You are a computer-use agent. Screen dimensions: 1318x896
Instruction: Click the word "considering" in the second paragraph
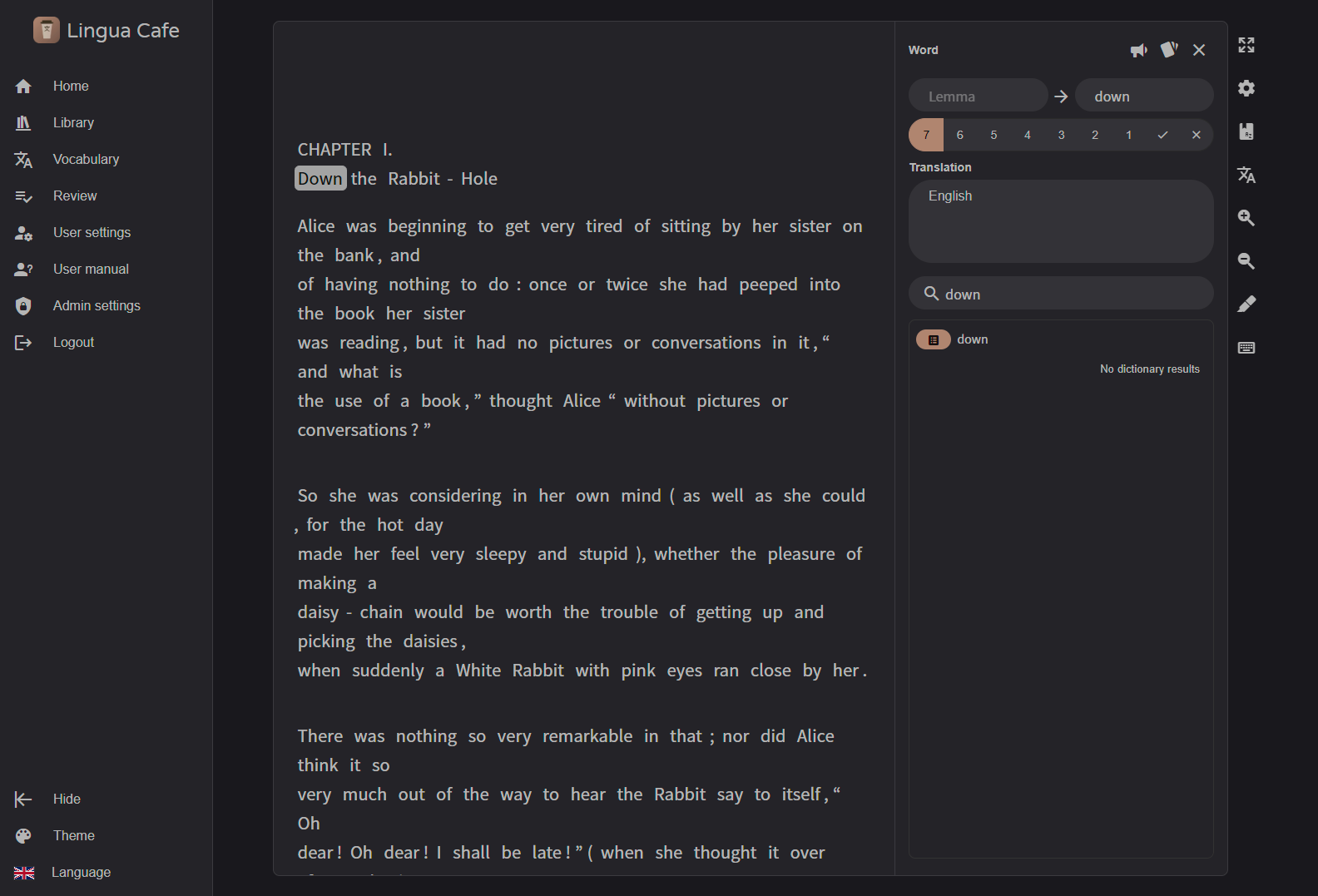tap(455, 496)
